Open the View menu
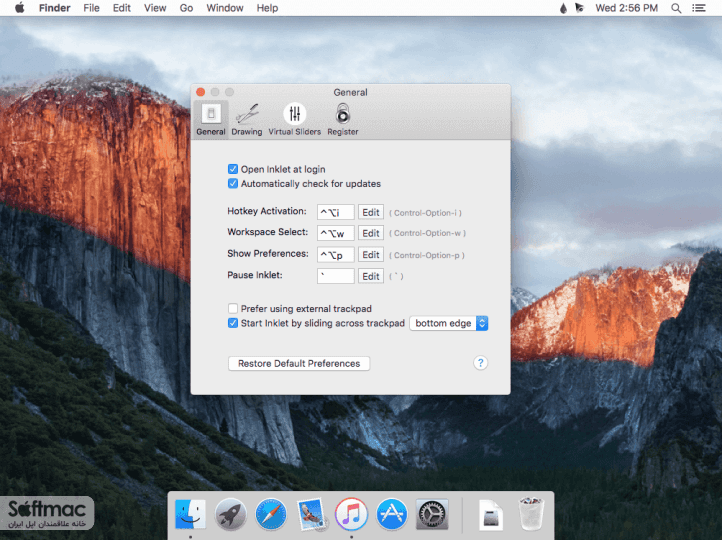 click(x=155, y=8)
